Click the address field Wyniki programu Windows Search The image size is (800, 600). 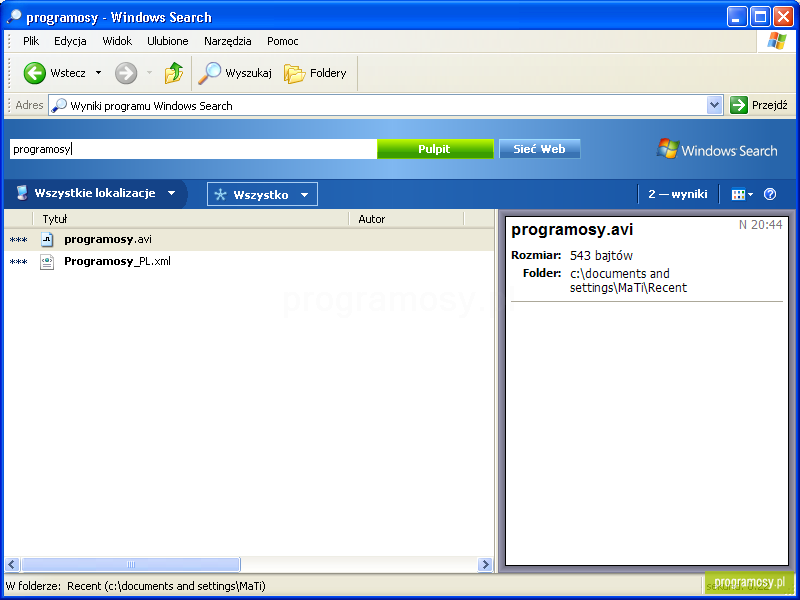378,106
